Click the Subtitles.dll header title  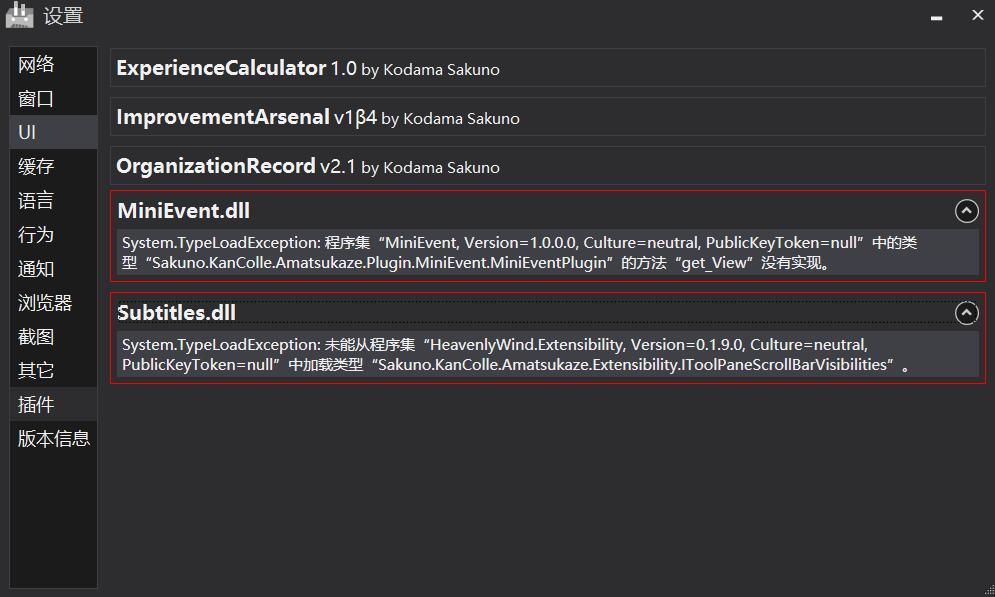pos(177,313)
